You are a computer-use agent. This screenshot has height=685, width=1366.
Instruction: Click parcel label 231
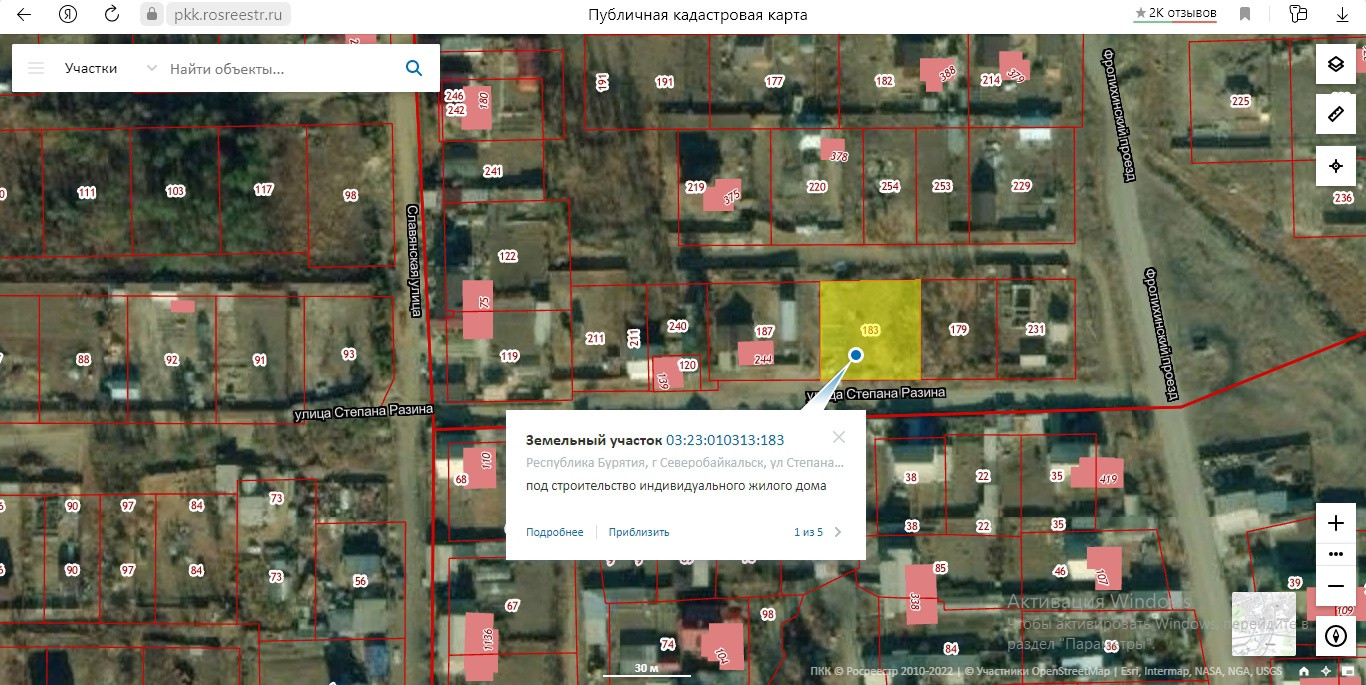point(1035,329)
